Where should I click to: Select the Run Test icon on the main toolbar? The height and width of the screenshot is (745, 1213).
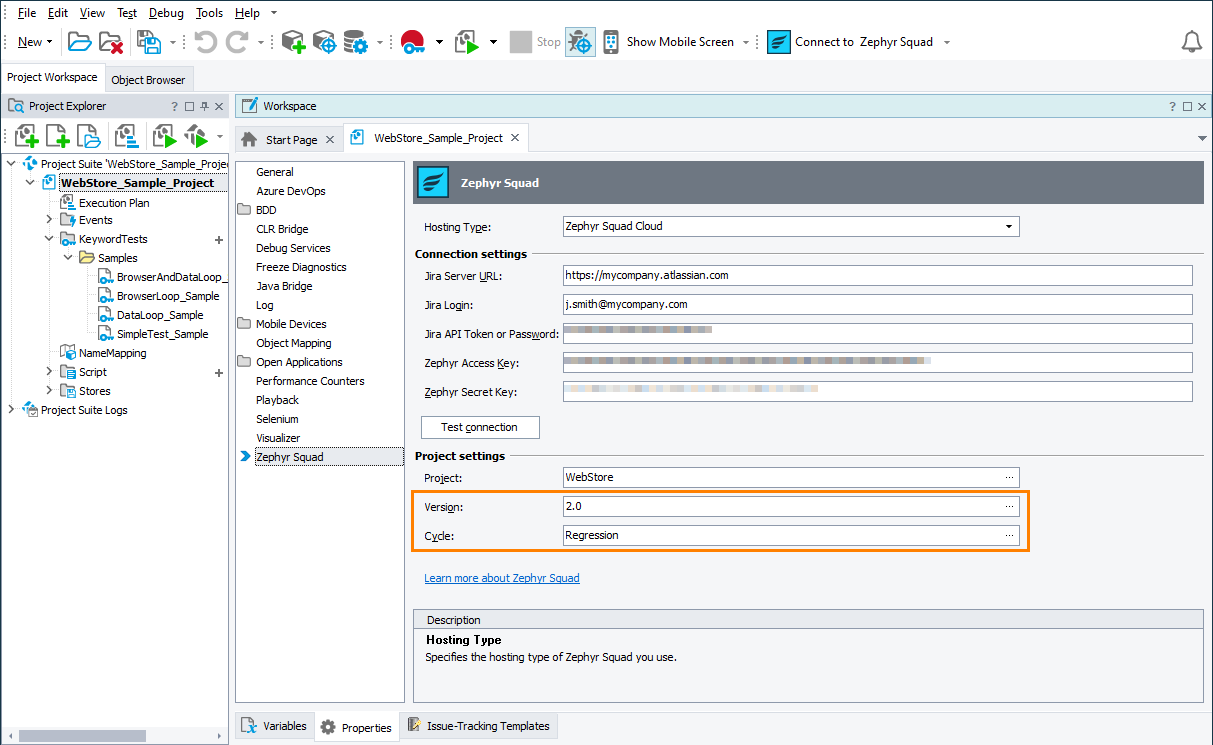coord(466,42)
